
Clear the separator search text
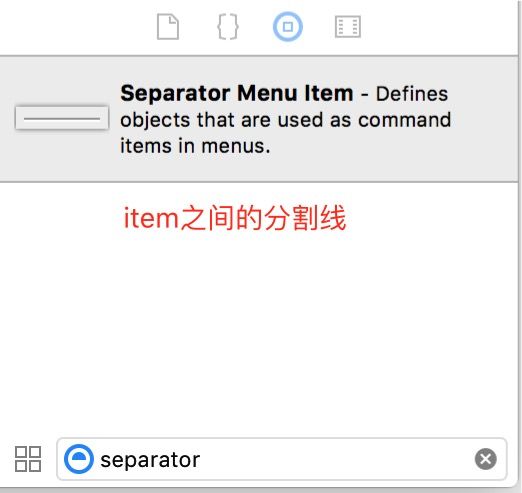(x=485, y=459)
